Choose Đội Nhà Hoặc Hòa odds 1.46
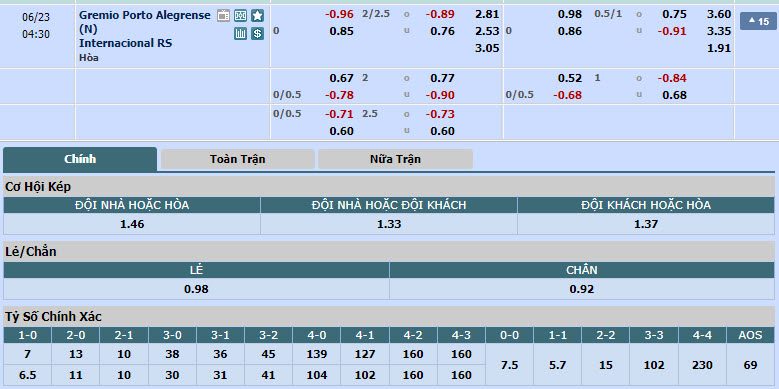 pos(132,224)
